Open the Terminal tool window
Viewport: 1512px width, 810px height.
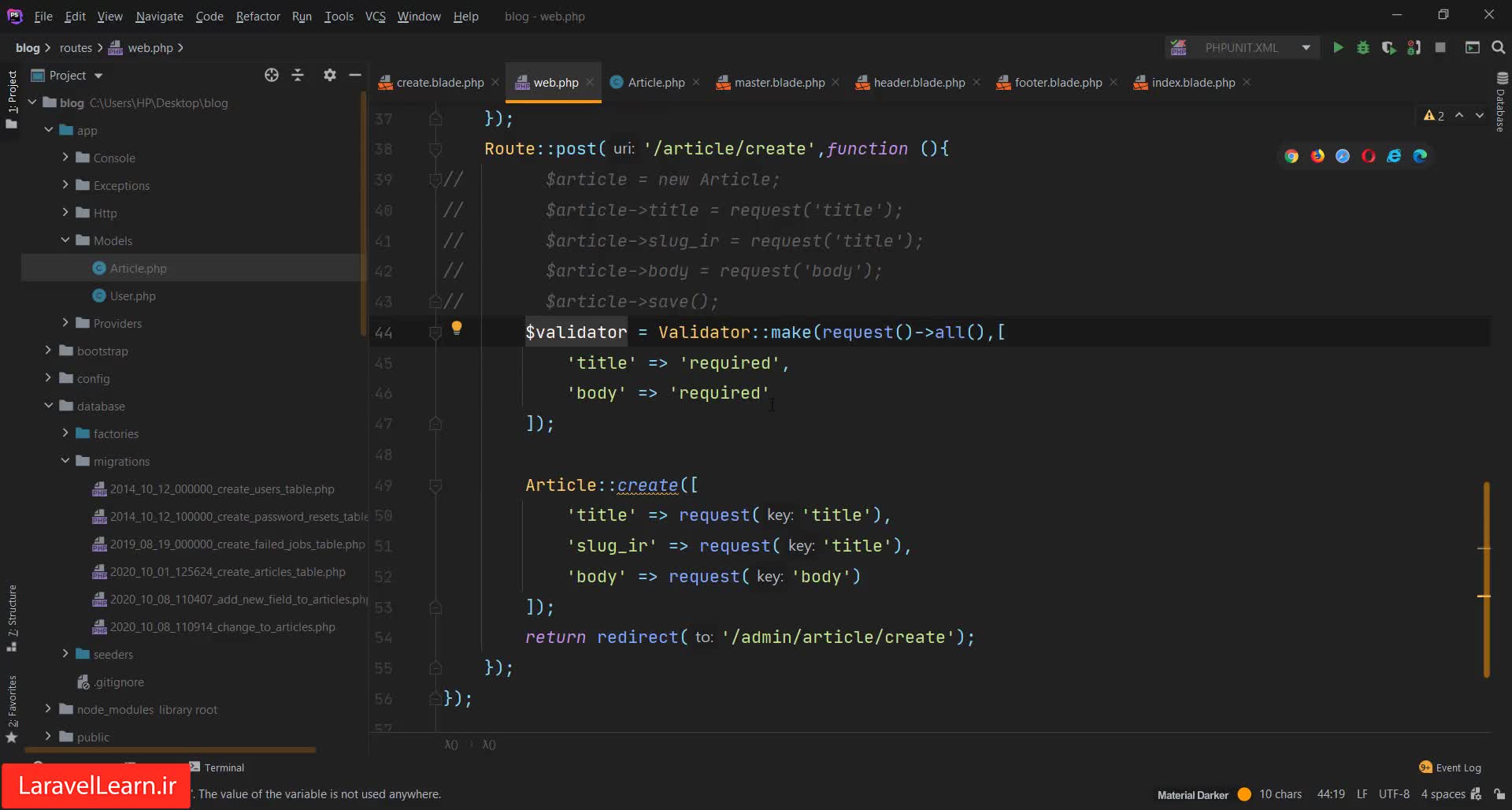coord(224,767)
